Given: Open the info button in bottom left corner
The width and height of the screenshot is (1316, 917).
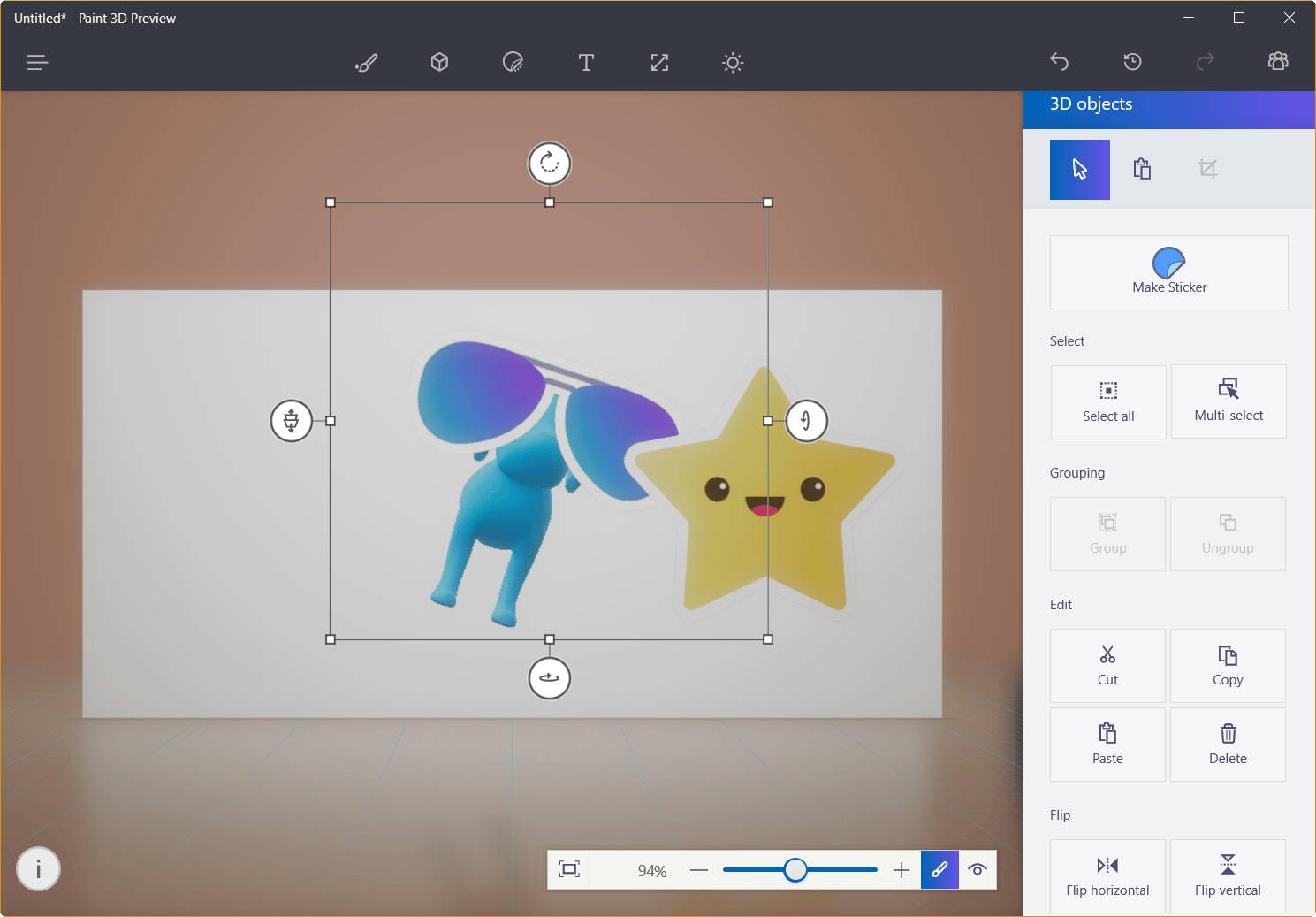Looking at the screenshot, I should [x=38, y=869].
